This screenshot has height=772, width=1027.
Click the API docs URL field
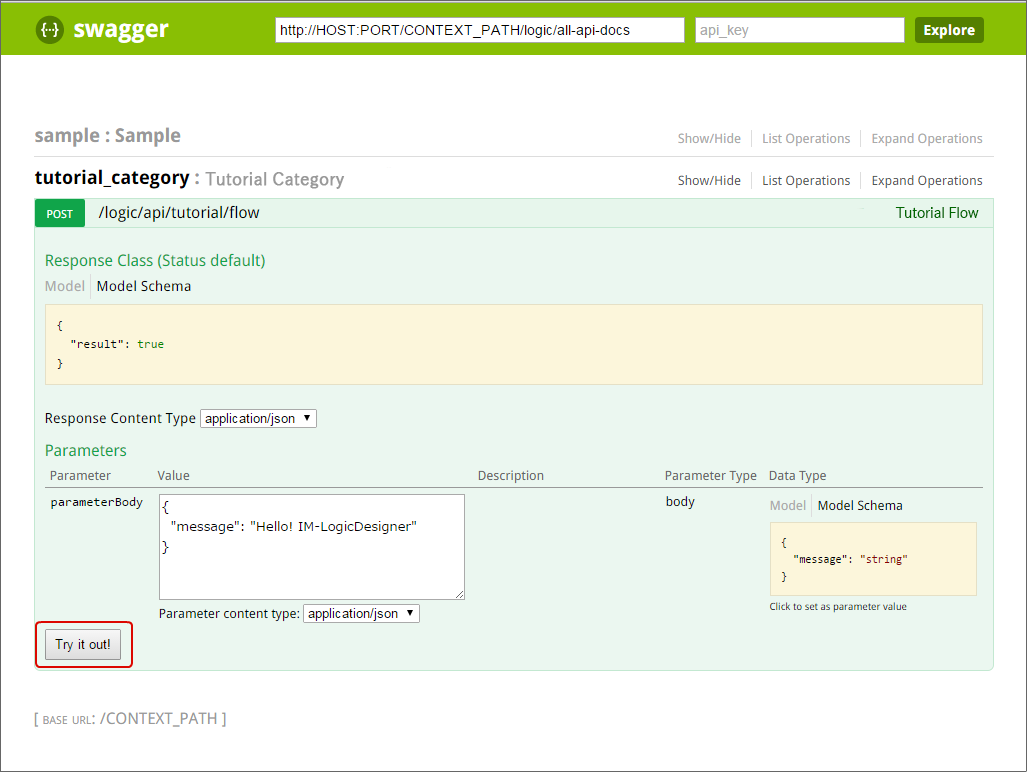coord(479,30)
